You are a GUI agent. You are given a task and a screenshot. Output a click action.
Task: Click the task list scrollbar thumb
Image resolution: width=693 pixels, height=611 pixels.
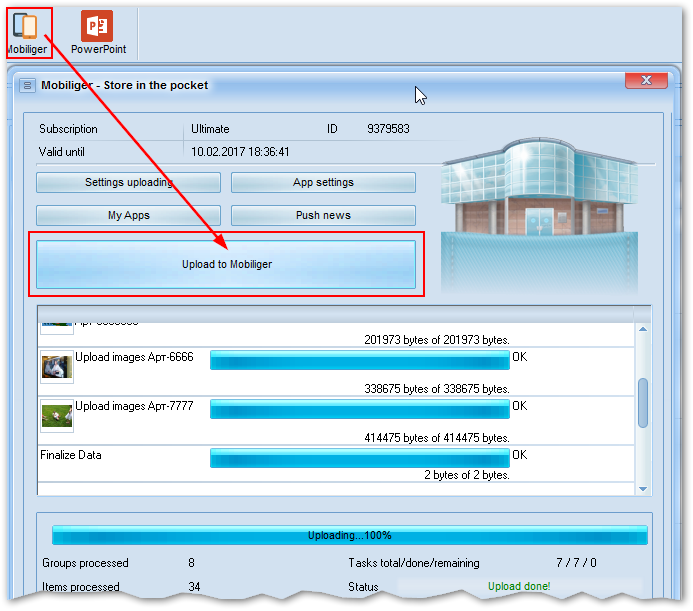click(x=643, y=402)
